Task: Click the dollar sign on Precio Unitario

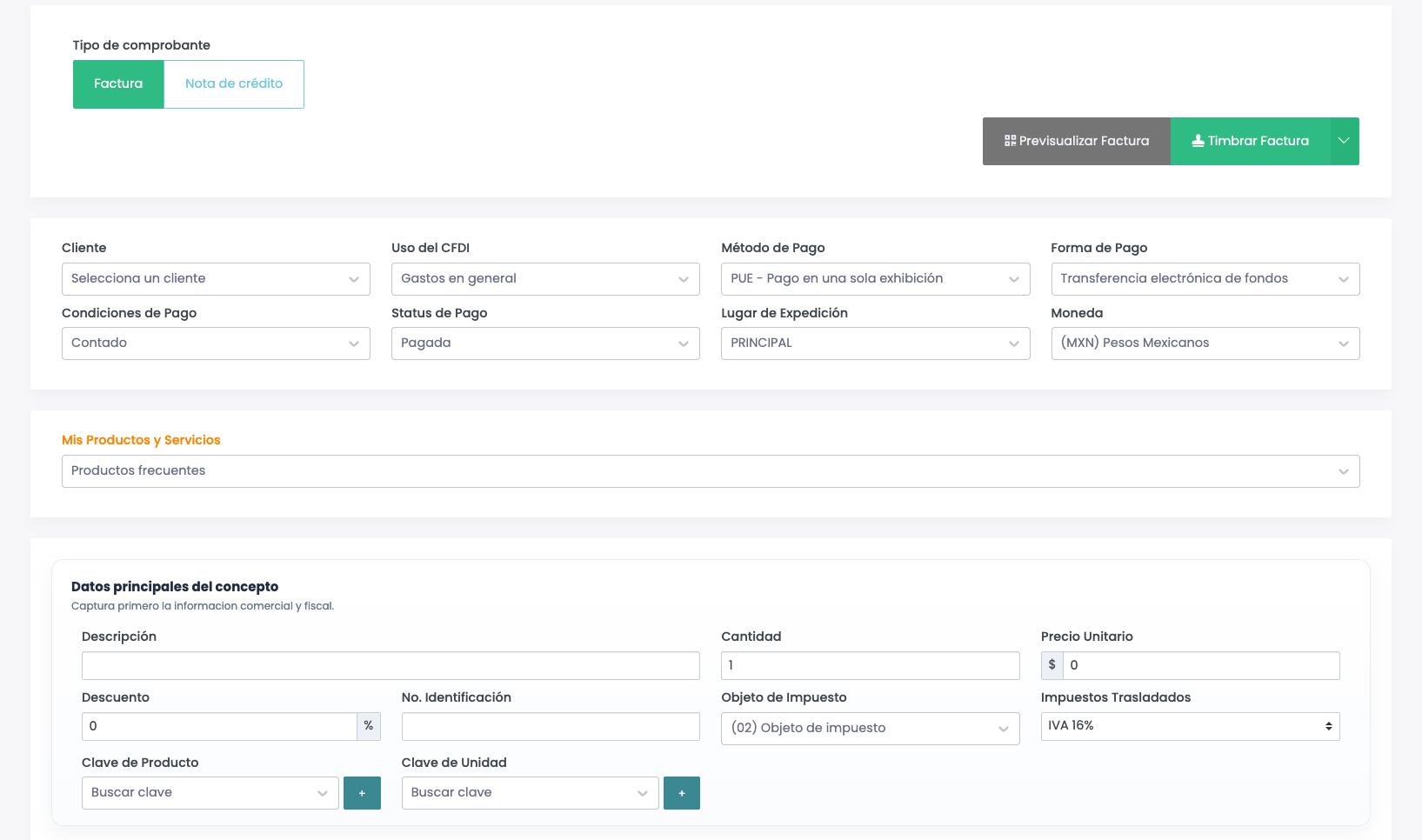Action: (x=1052, y=665)
